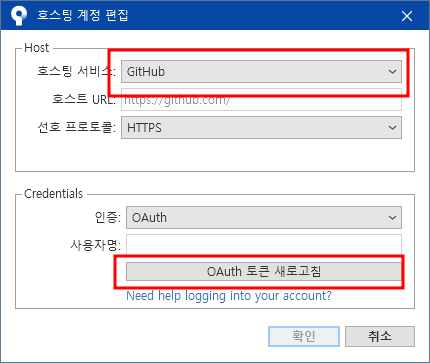This screenshot has width=430, height=363.
Task: Click the Host group label
Action: pos(37,48)
